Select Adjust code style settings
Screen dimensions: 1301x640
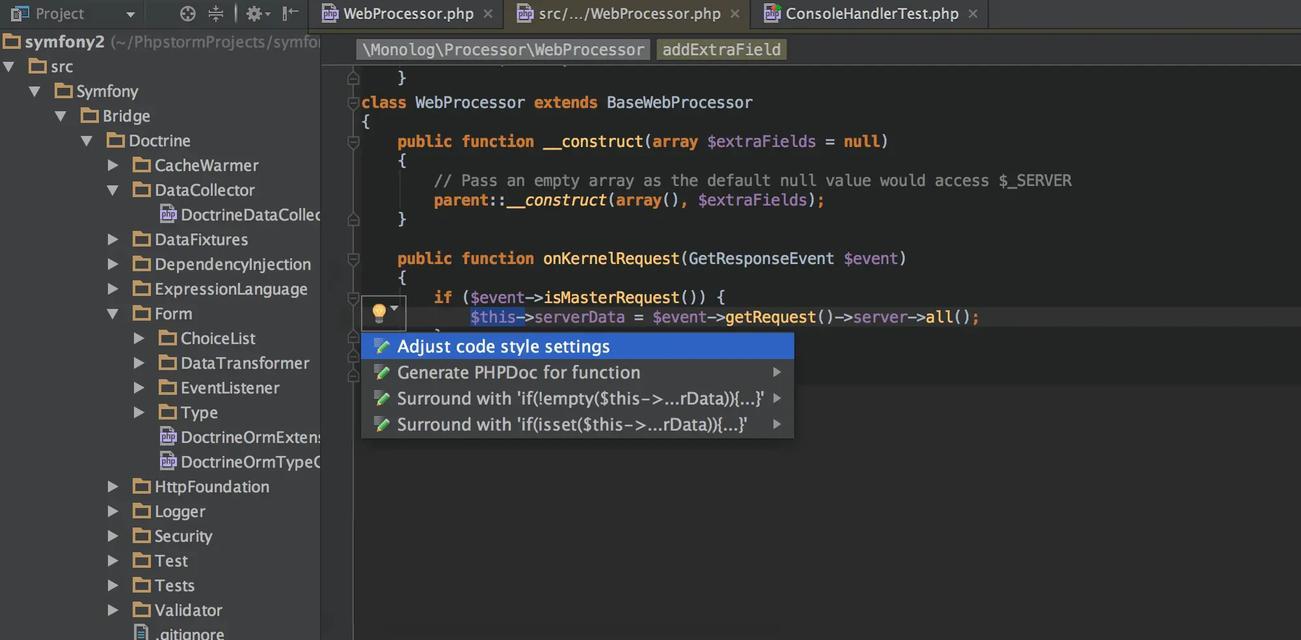pos(578,346)
